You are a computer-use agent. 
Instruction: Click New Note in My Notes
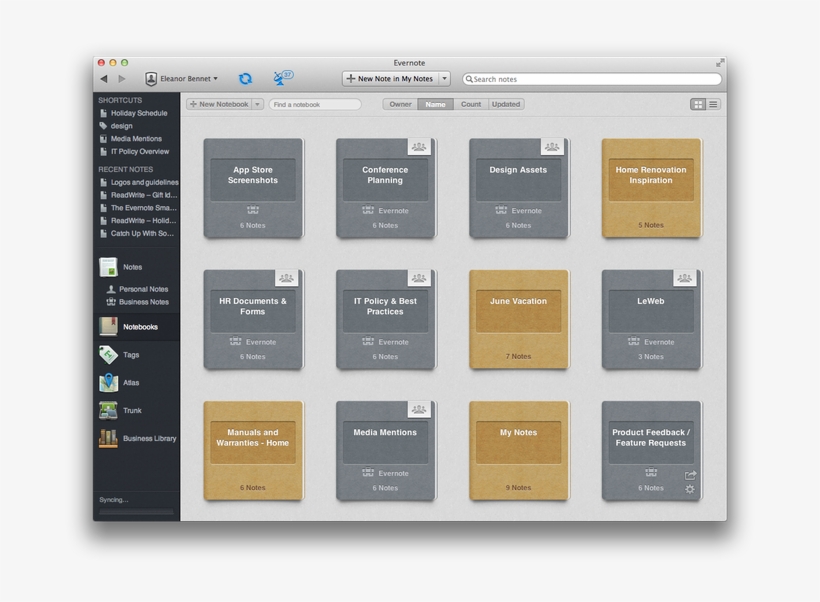[391, 78]
